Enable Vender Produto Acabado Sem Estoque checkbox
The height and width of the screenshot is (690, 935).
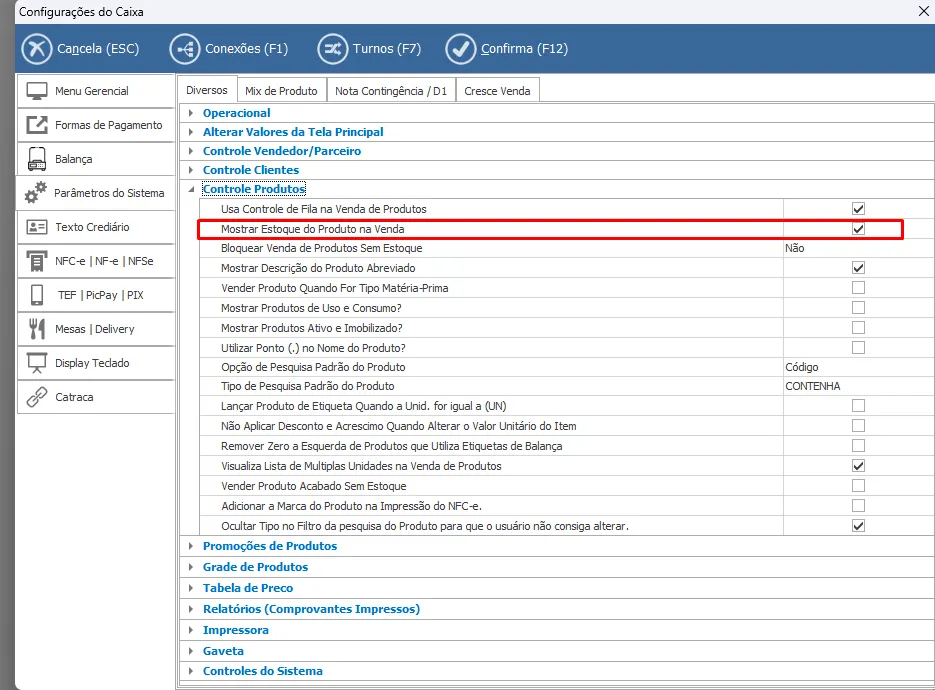[x=858, y=486]
